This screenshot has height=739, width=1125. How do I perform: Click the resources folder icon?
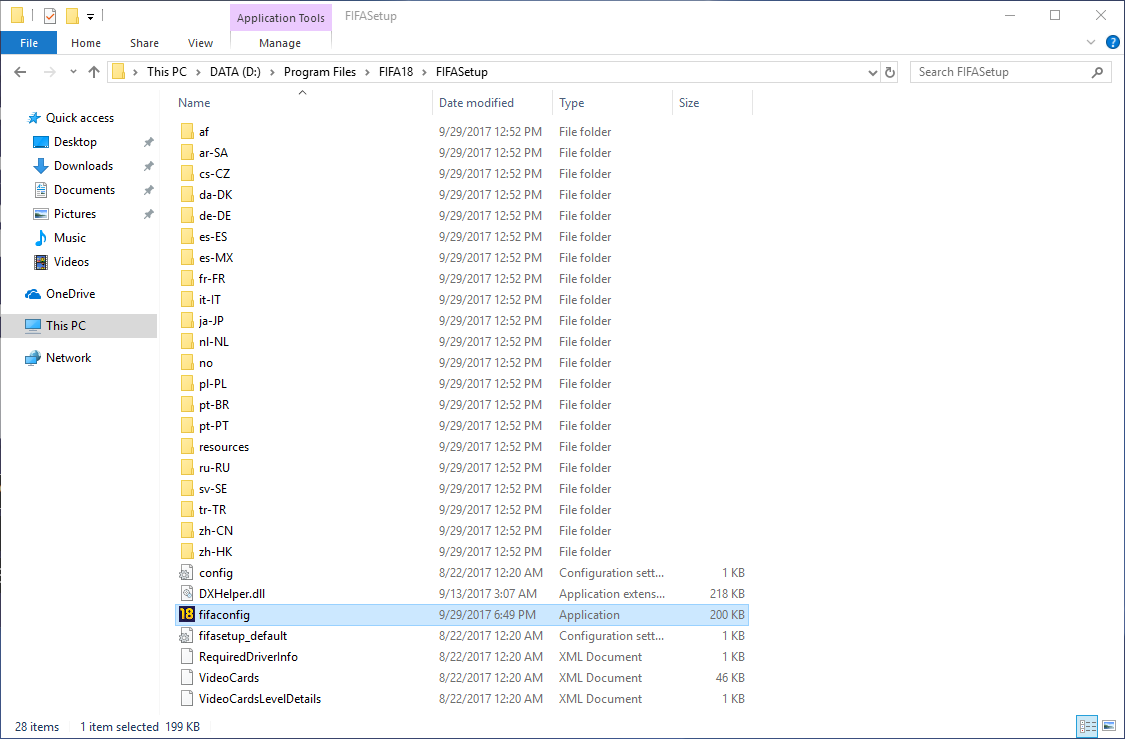tap(187, 446)
